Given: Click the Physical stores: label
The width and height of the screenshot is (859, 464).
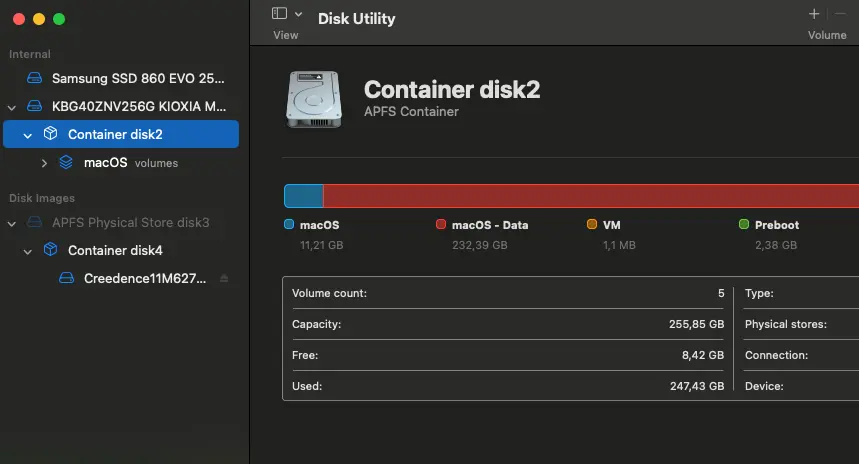Looking at the screenshot, I should pos(786,324).
